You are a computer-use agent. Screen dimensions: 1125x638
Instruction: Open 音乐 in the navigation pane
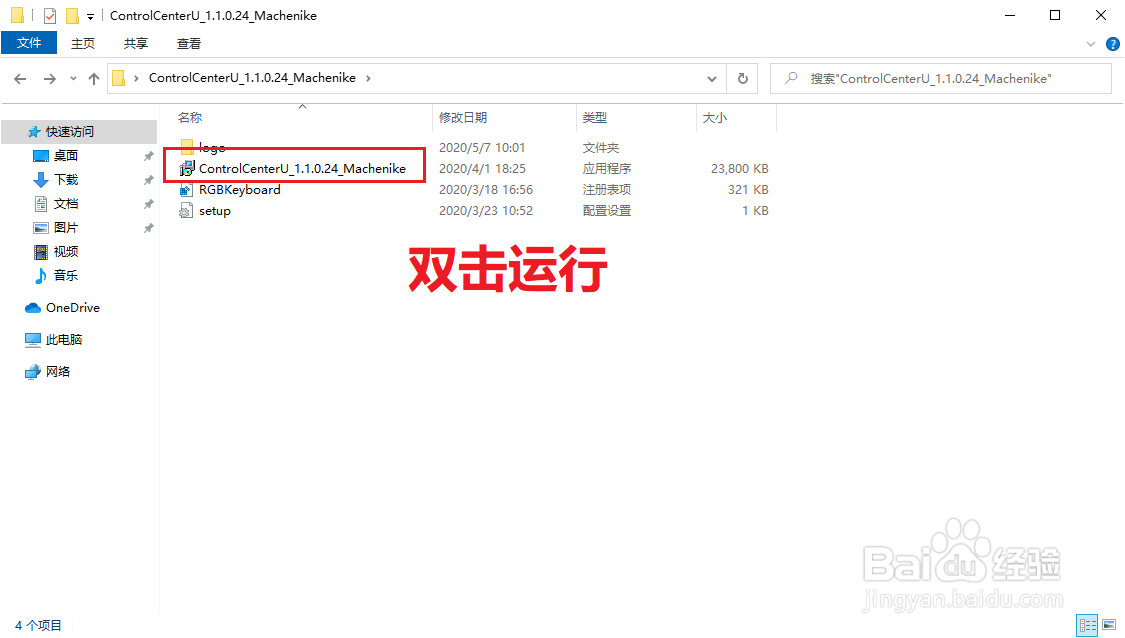tap(65, 276)
